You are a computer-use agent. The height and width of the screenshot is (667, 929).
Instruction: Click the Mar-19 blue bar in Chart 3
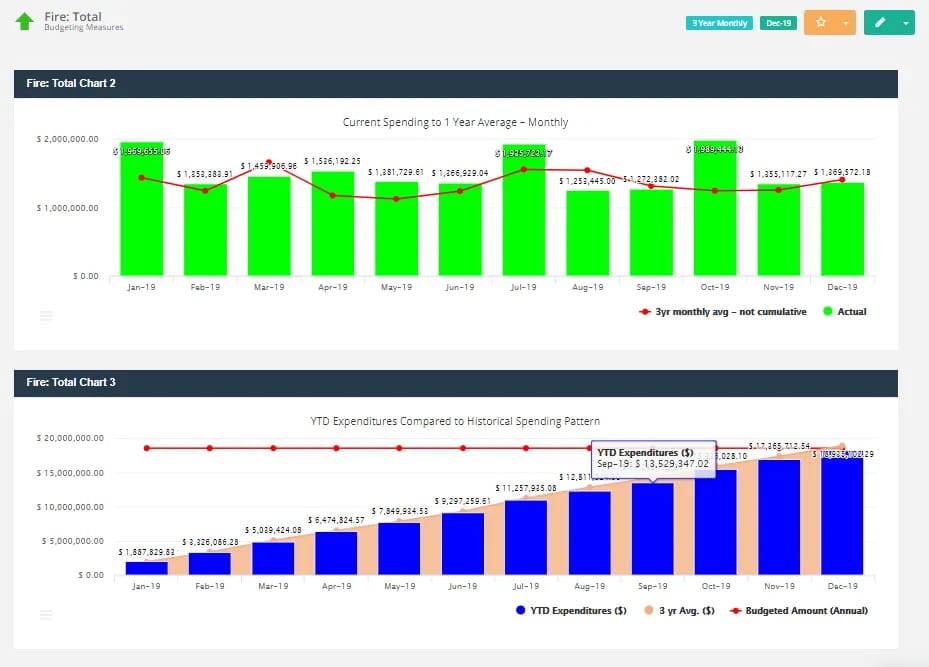[x=273, y=558]
